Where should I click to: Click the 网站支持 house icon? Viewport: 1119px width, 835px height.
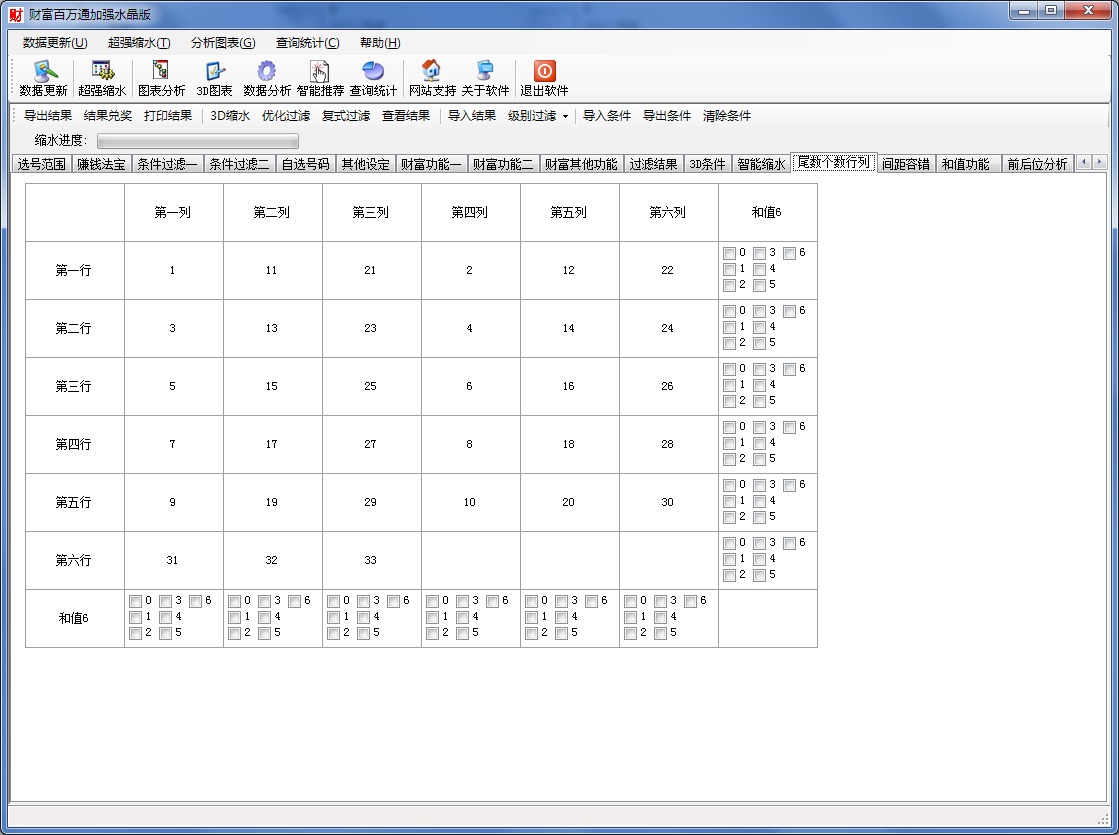pyautogui.click(x=431, y=71)
